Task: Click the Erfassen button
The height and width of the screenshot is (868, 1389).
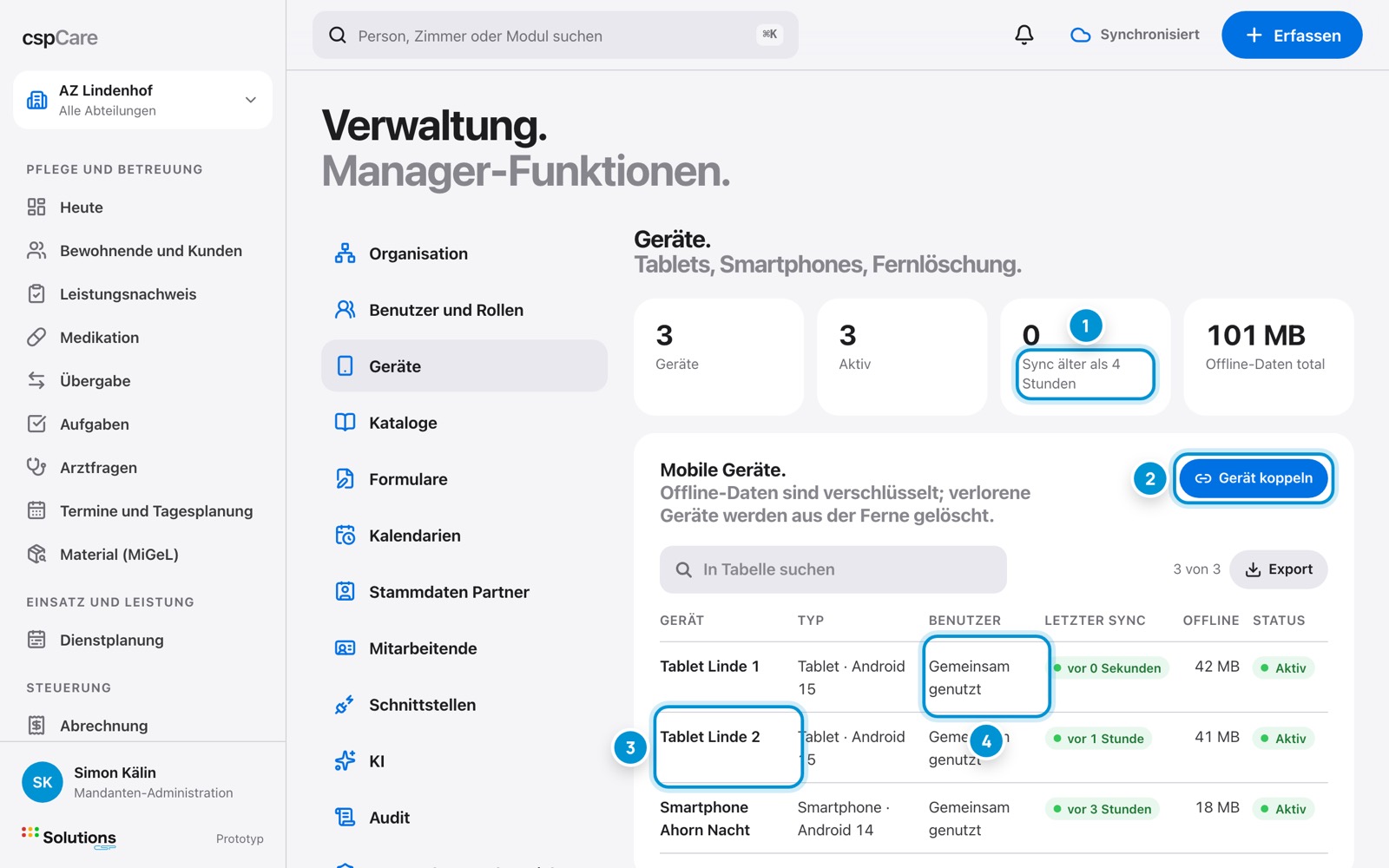Action: pos(1292,35)
